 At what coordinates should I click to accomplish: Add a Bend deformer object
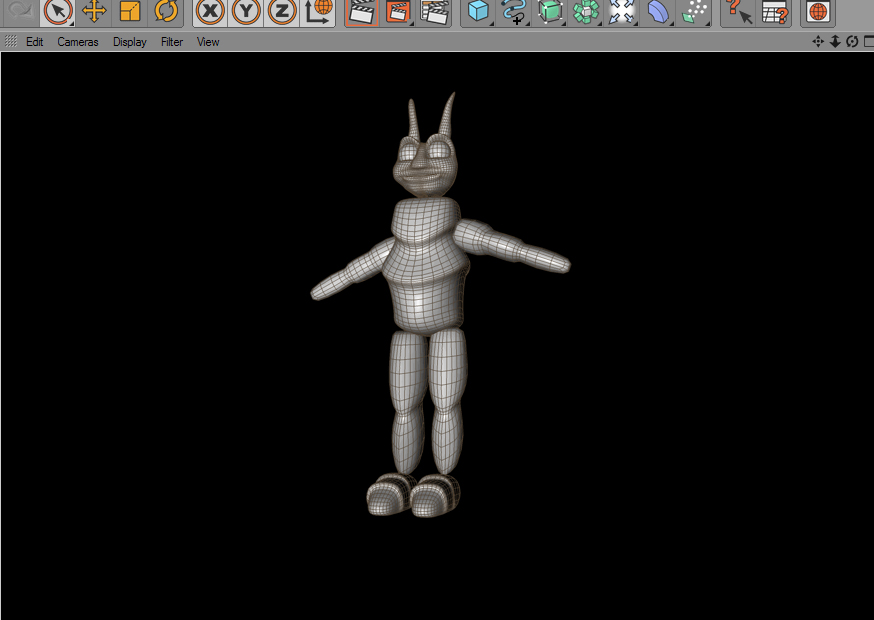(x=657, y=11)
